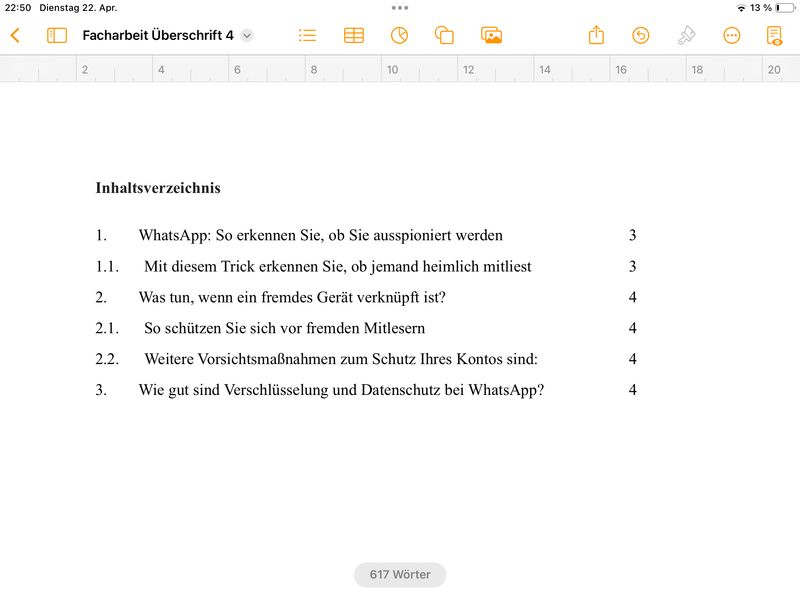Tap the Wi-Fi status icon
This screenshot has height=600, width=800.
pyautogui.click(x=741, y=8)
